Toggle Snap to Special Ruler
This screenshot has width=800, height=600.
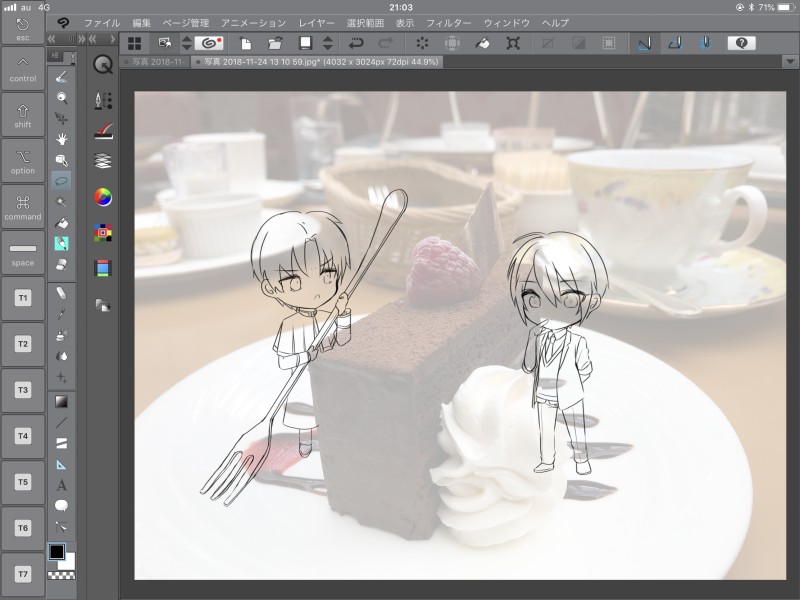point(675,43)
